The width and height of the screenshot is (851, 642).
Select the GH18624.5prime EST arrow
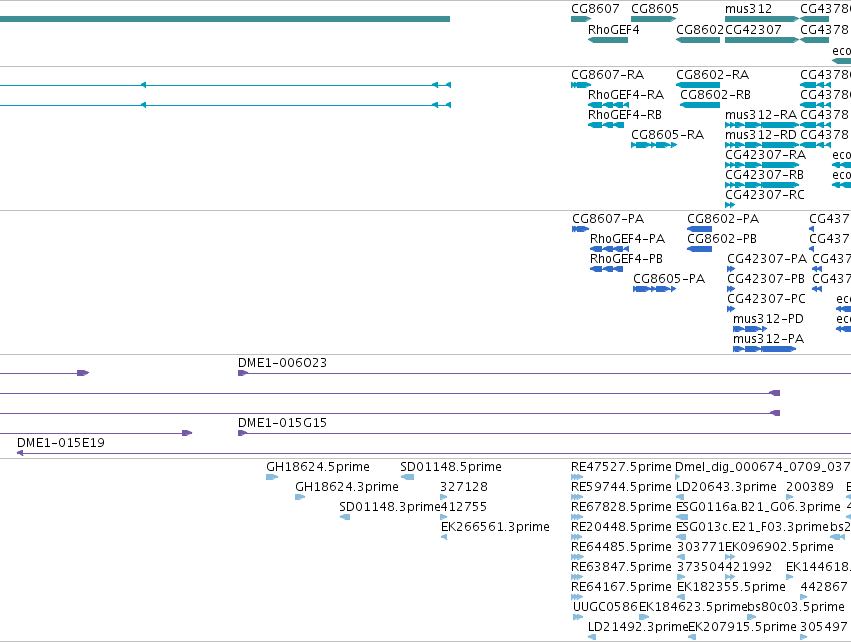(272, 477)
